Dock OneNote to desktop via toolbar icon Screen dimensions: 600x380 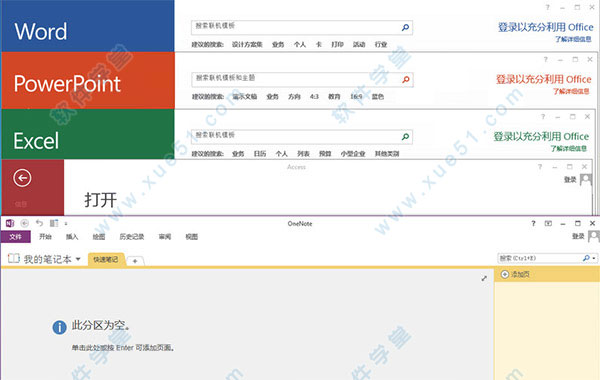click(54, 223)
